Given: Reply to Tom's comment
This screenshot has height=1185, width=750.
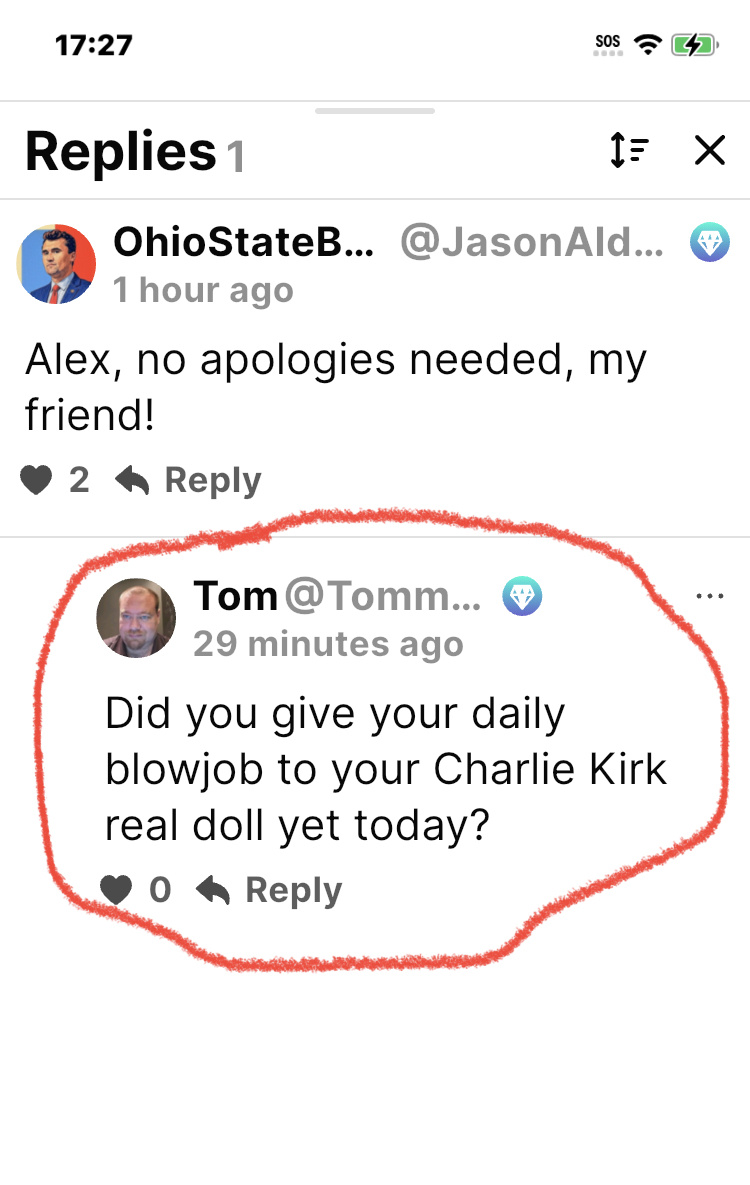Looking at the screenshot, I should click(x=269, y=890).
